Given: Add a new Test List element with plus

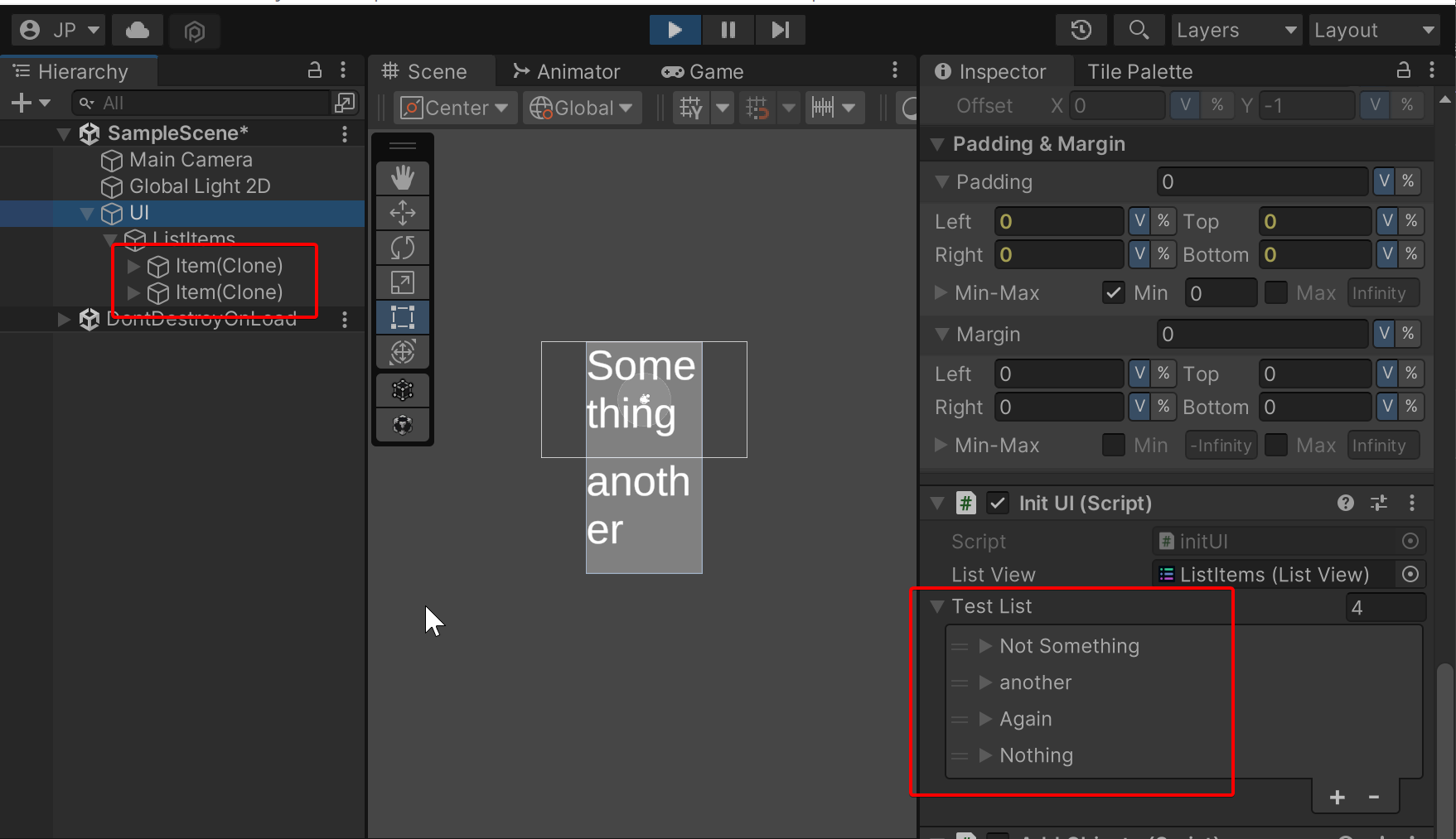Looking at the screenshot, I should coord(1337,796).
